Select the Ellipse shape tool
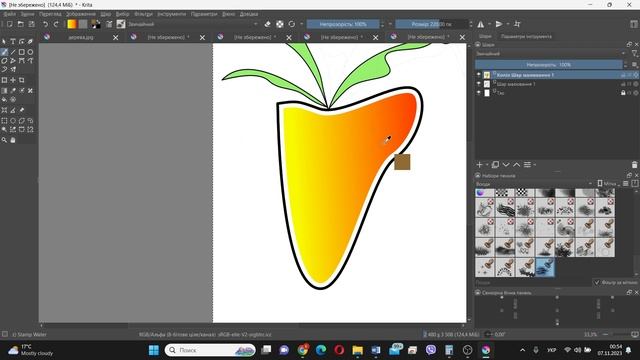Screen dimensions: 640x360 pyautogui.click(x=30, y=52)
